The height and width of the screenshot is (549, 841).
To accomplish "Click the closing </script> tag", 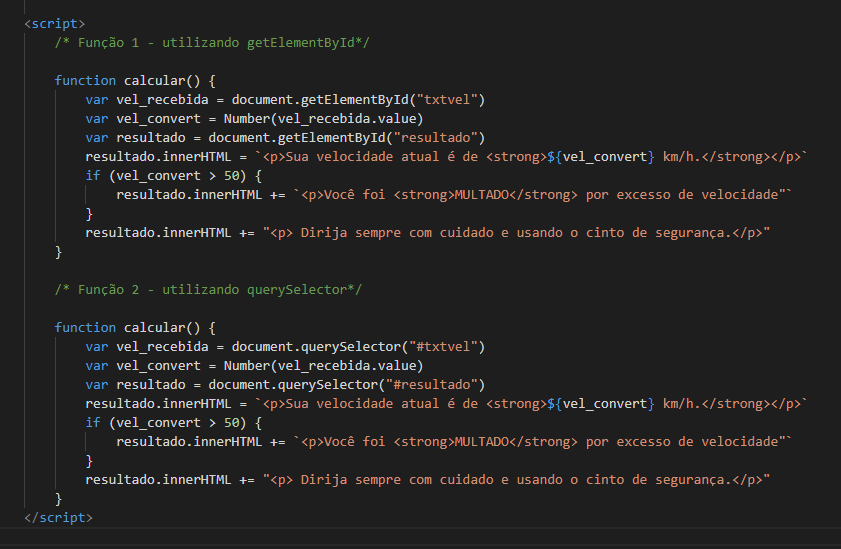I will click(x=58, y=517).
